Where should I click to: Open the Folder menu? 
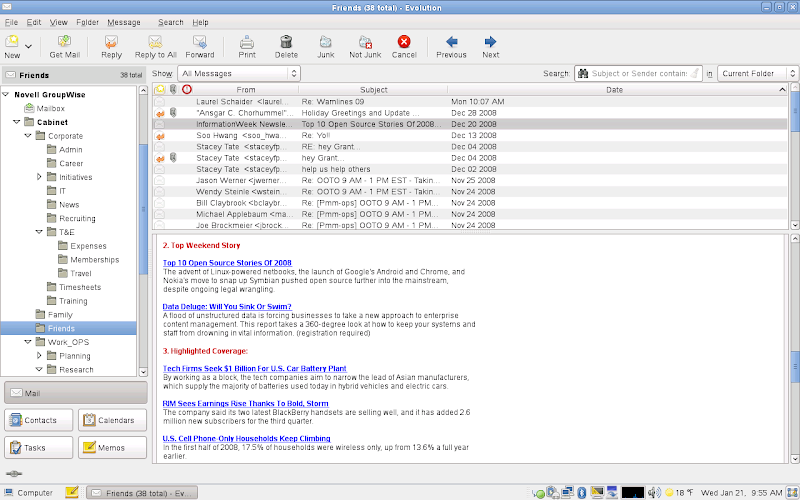pyautogui.click(x=87, y=22)
